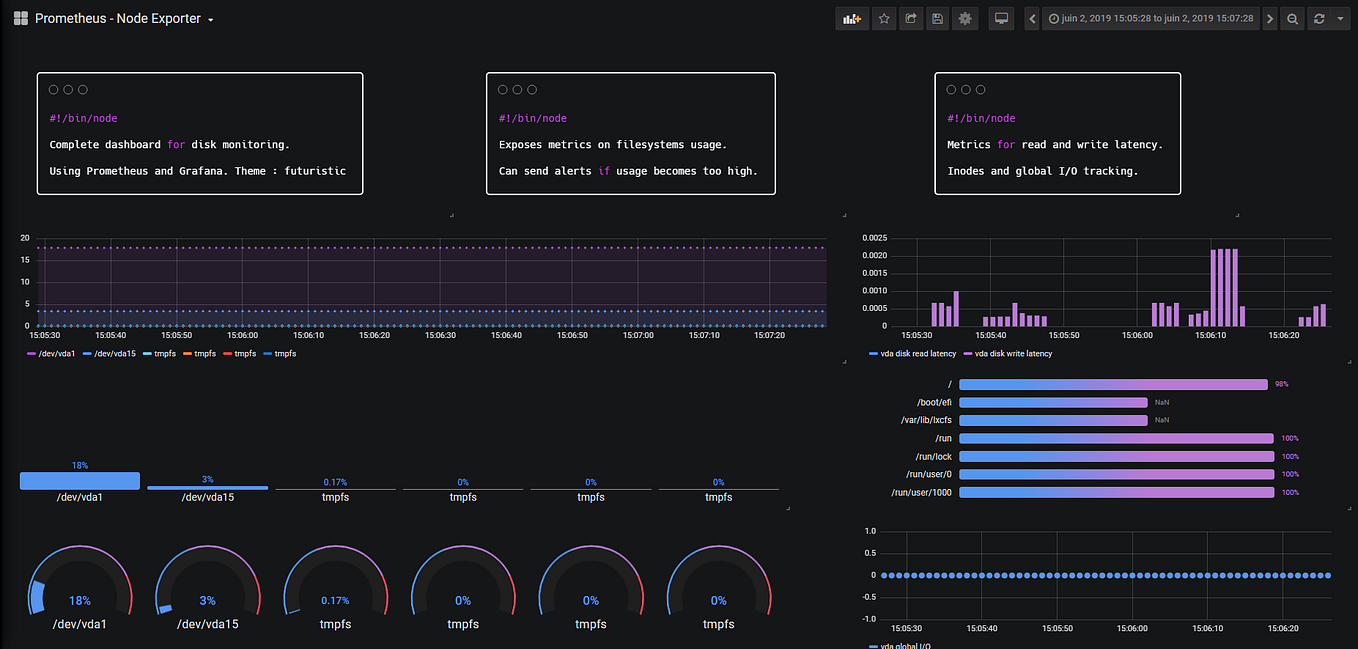Open the time range picker showing juin 2 2019
Viewport: 1358px width, 649px height.
1151,17
